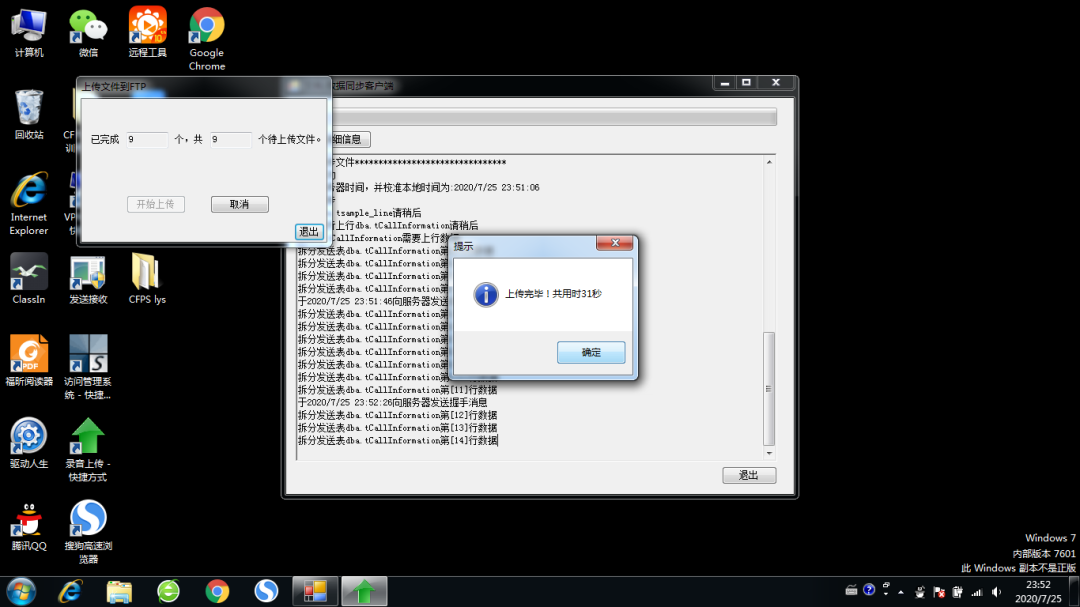Open the 福昕阅读器 PDF reader
Image resolution: width=1080 pixels, height=607 pixels.
[x=29, y=355]
